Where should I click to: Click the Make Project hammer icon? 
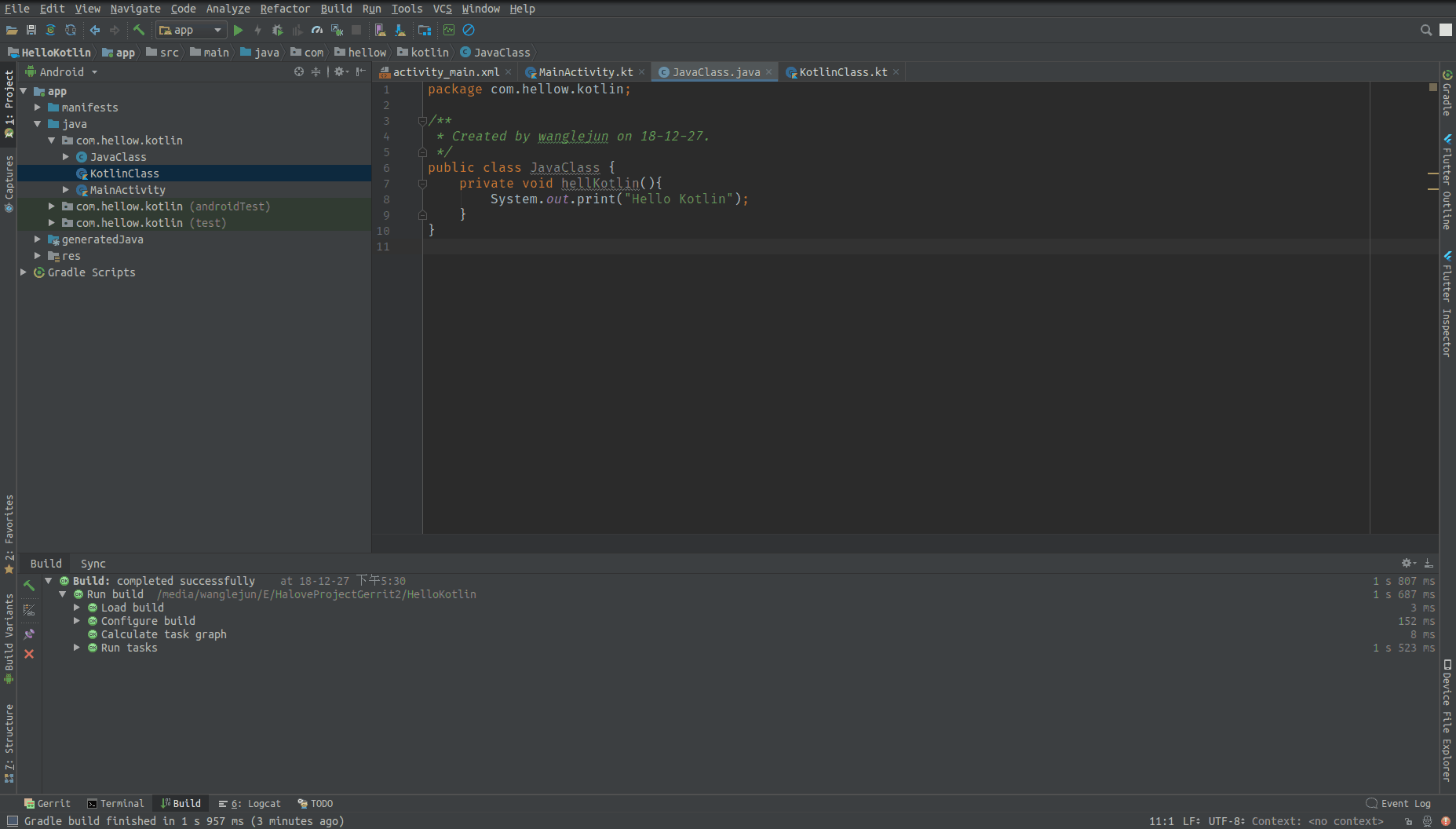click(x=139, y=30)
